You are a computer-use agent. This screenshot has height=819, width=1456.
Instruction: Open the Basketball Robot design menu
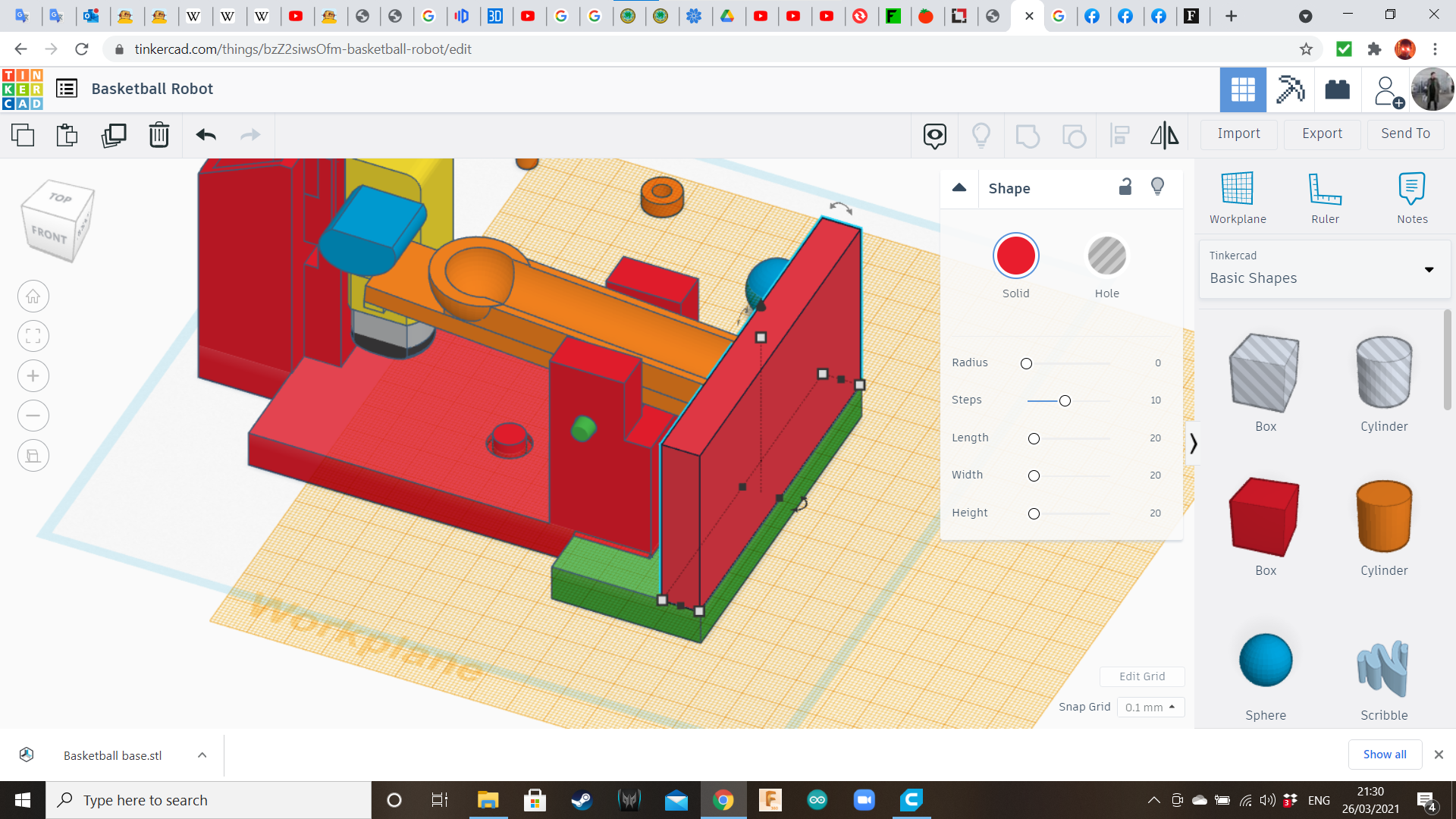click(67, 88)
